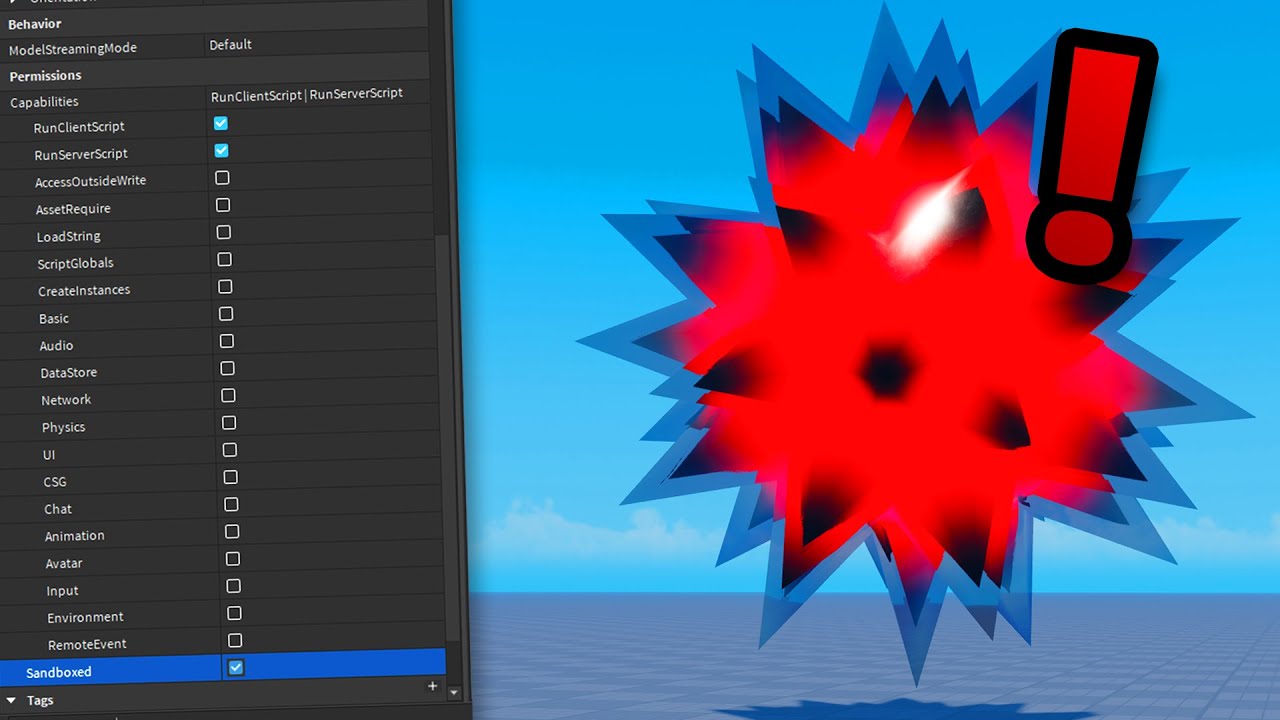Image resolution: width=1280 pixels, height=720 pixels.
Task: Tick the UI capability checkbox
Action: pos(230,450)
